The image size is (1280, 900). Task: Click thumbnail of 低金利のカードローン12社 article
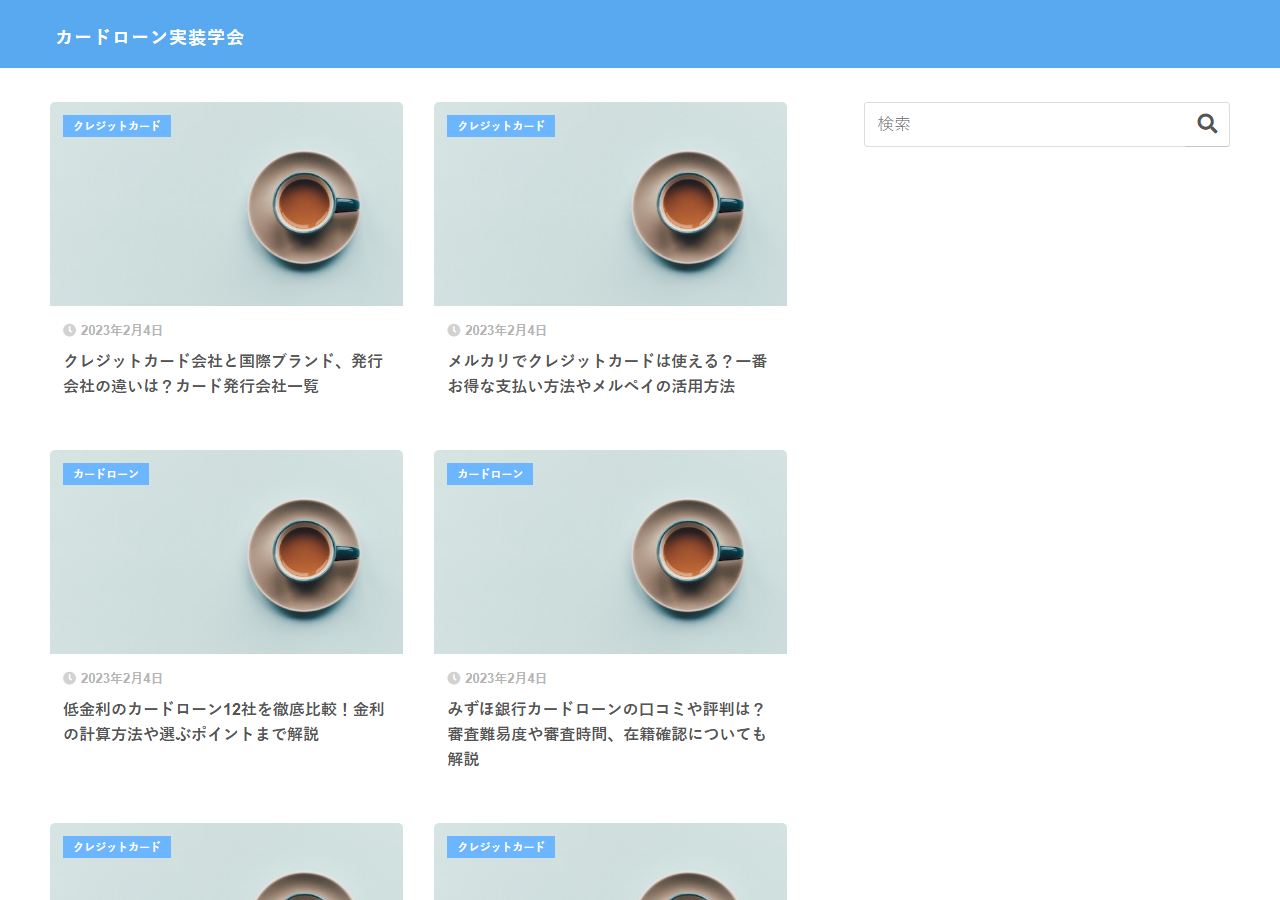coord(226,552)
